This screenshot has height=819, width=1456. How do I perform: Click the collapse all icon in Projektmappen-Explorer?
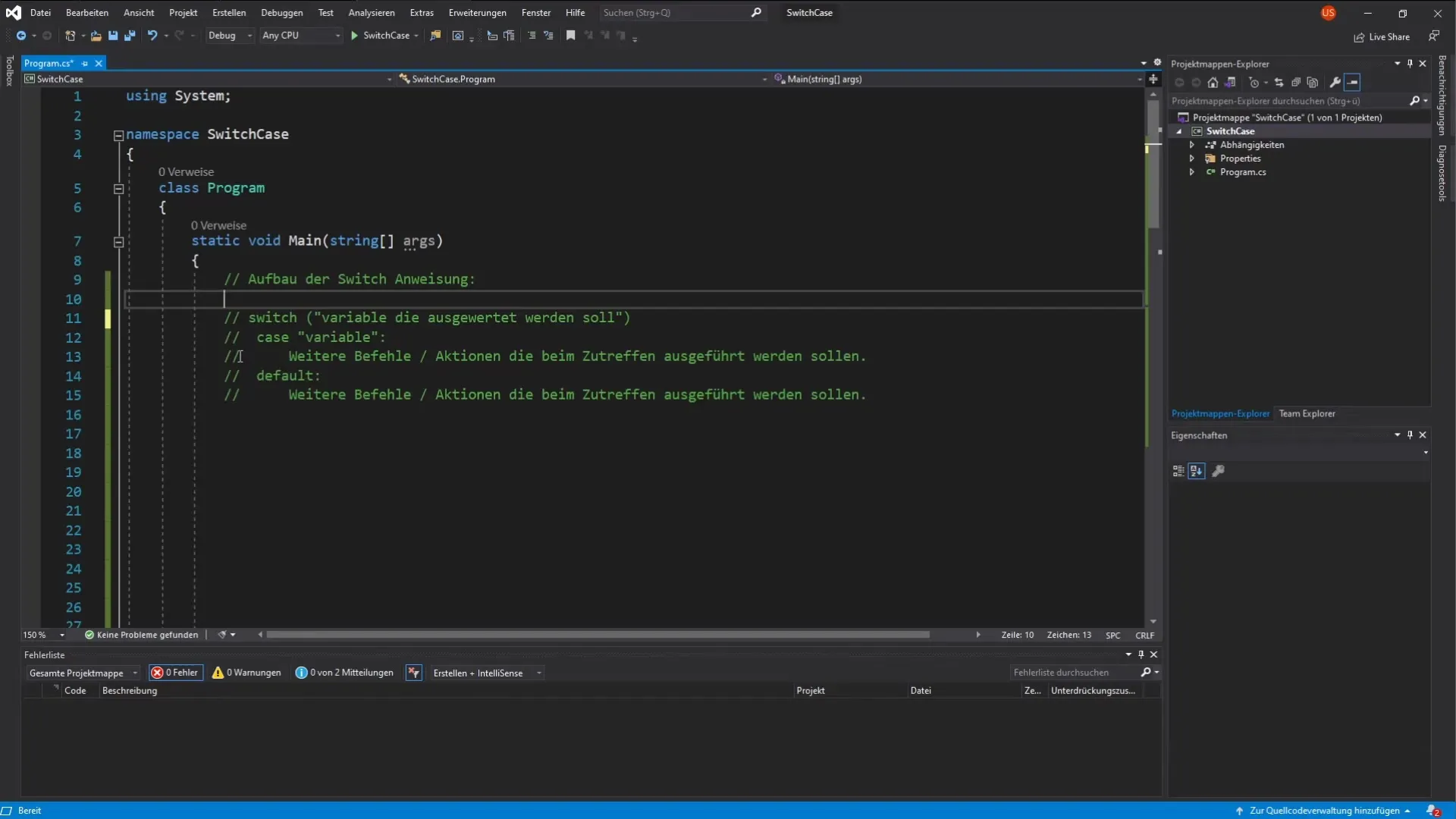pos(1296,83)
